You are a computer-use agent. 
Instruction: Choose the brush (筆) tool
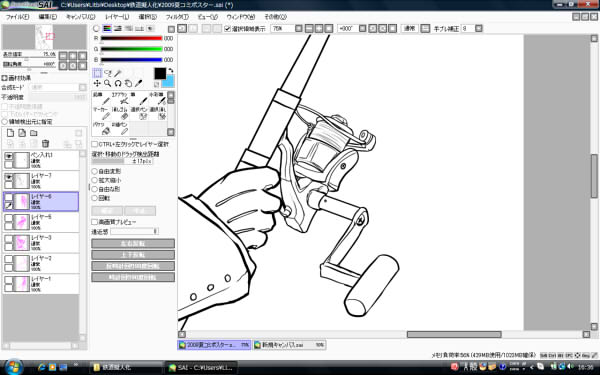pos(139,98)
